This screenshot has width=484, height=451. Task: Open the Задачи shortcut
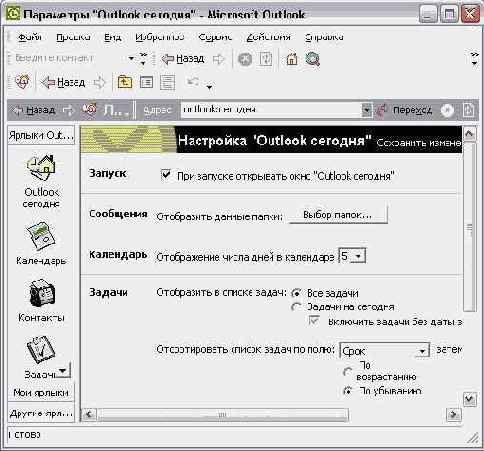(x=40, y=357)
